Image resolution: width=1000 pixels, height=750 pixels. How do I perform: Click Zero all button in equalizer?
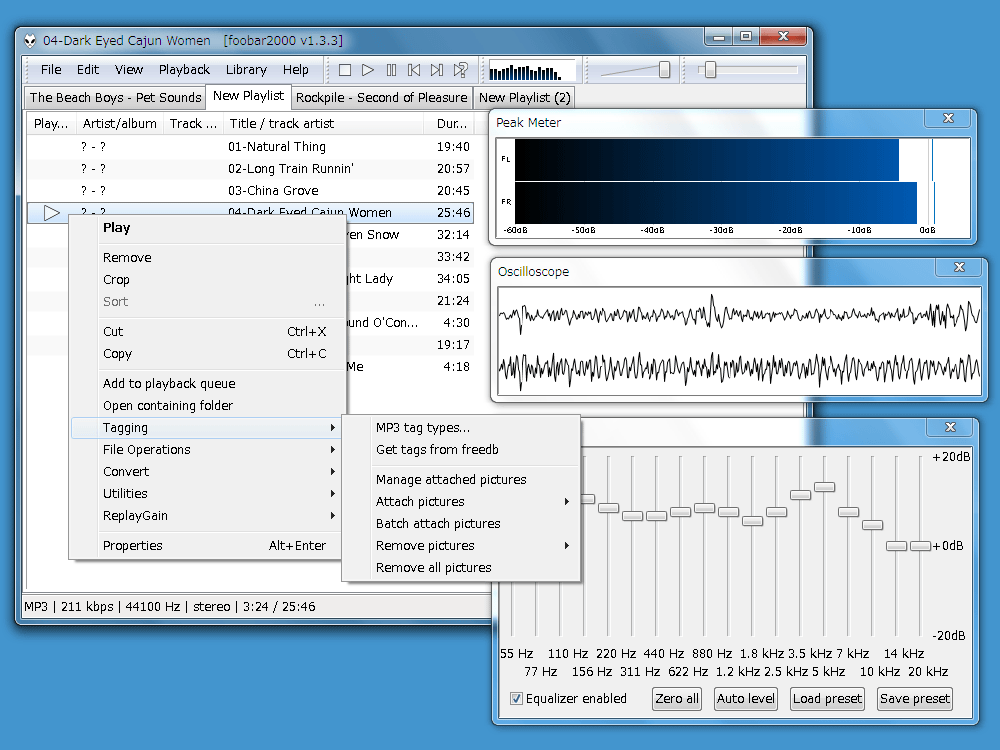click(677, 698)
